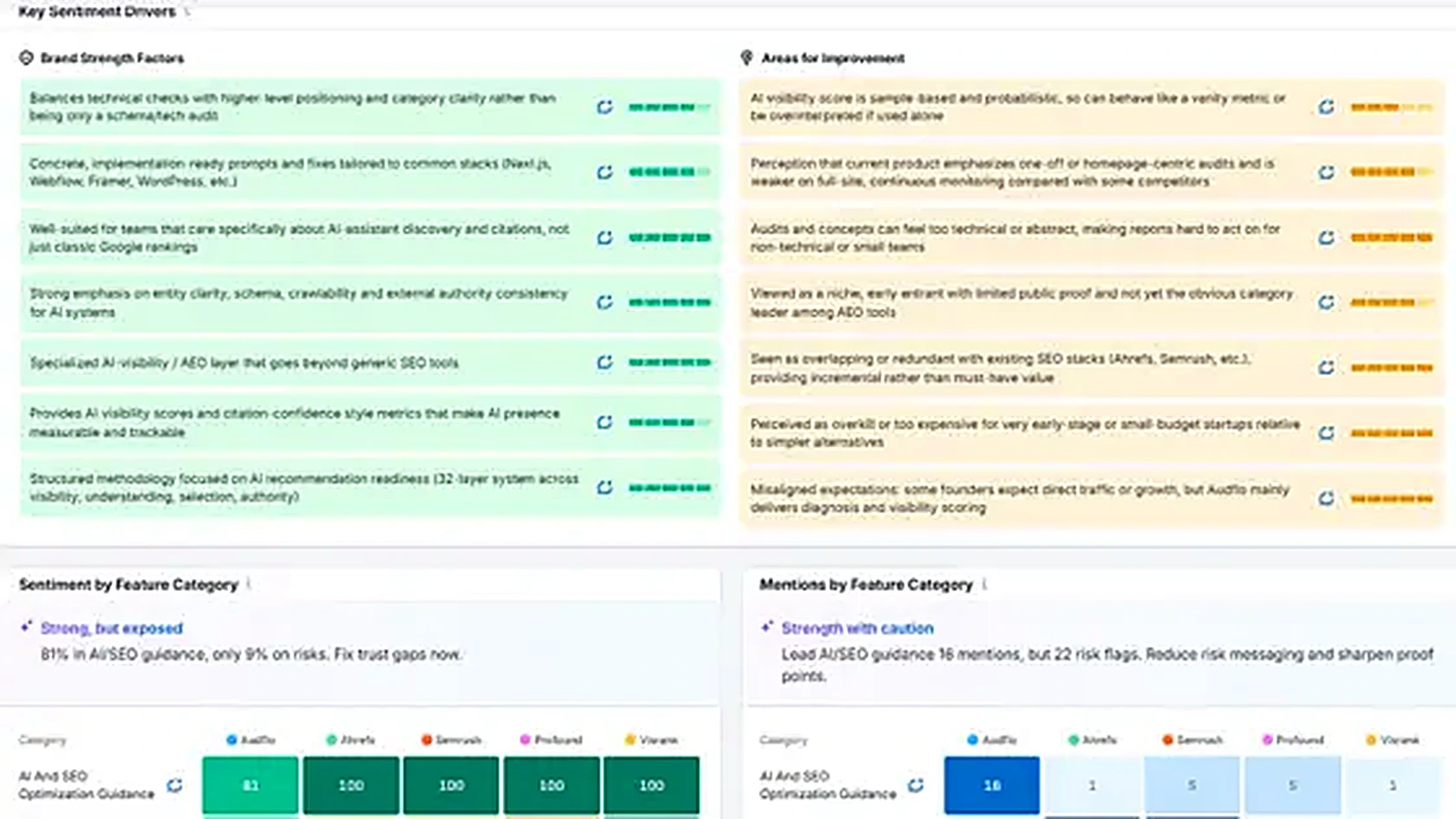Click Vizane sentiment cell showing 100
Image resolution: width=1456 pixels, height=819 pixels.
pyautogui.click(x=652, y=785)
